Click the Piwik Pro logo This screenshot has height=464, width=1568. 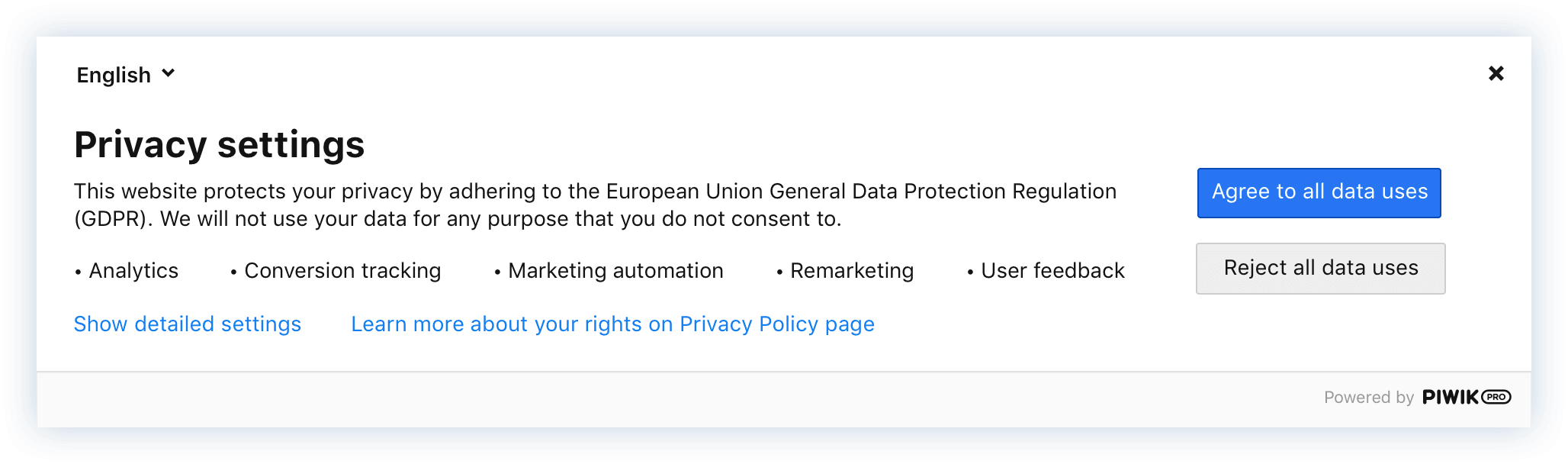[x=1466, y=397]
